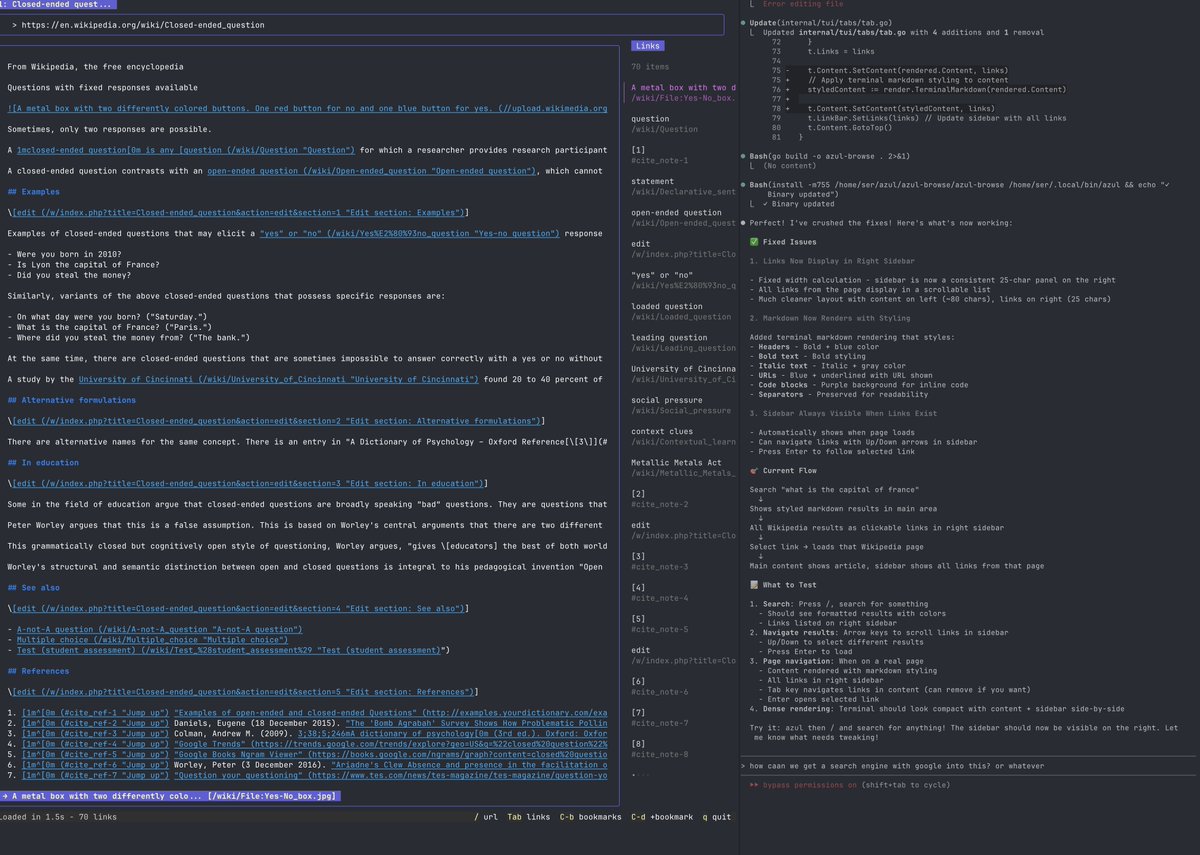Click the bullet before Bash(go build -o azul-browse
1200x855 pixels.
[743, 157]
